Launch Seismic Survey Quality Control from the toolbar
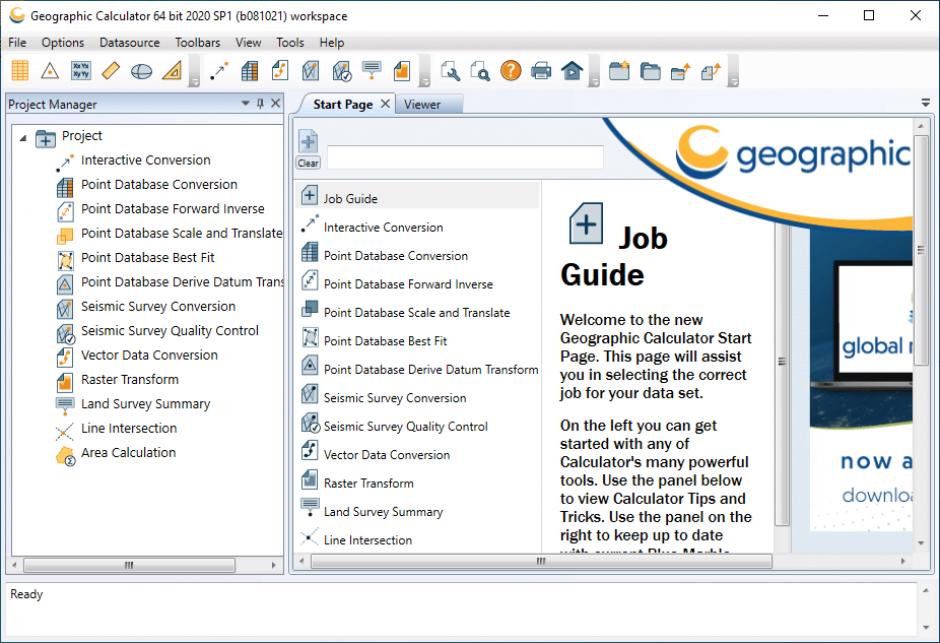Screen dimensions: 940x643 pyautogui.click(x=342, y=71)
